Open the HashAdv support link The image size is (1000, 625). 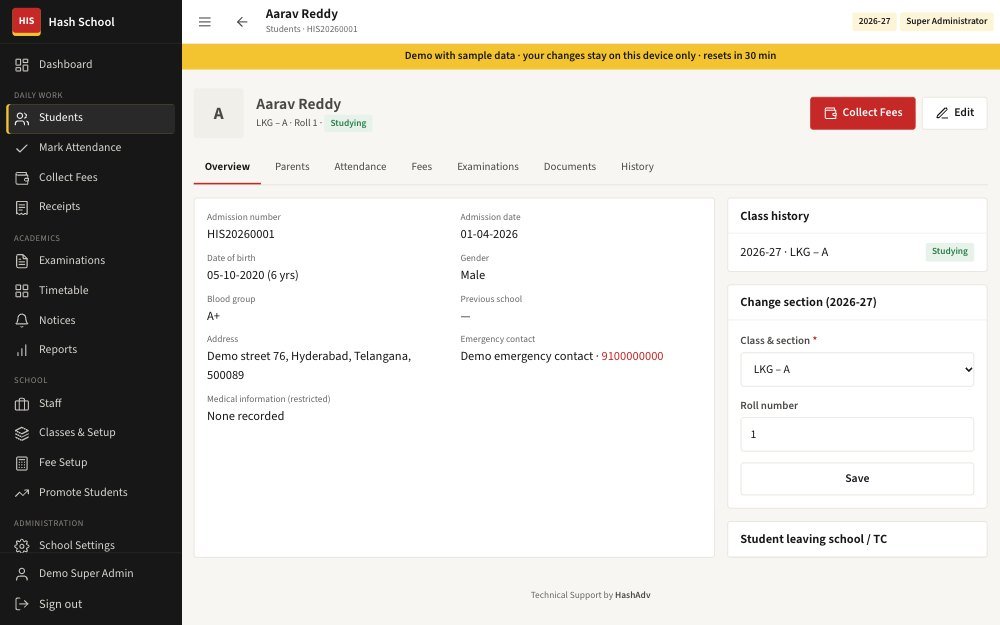633,595
